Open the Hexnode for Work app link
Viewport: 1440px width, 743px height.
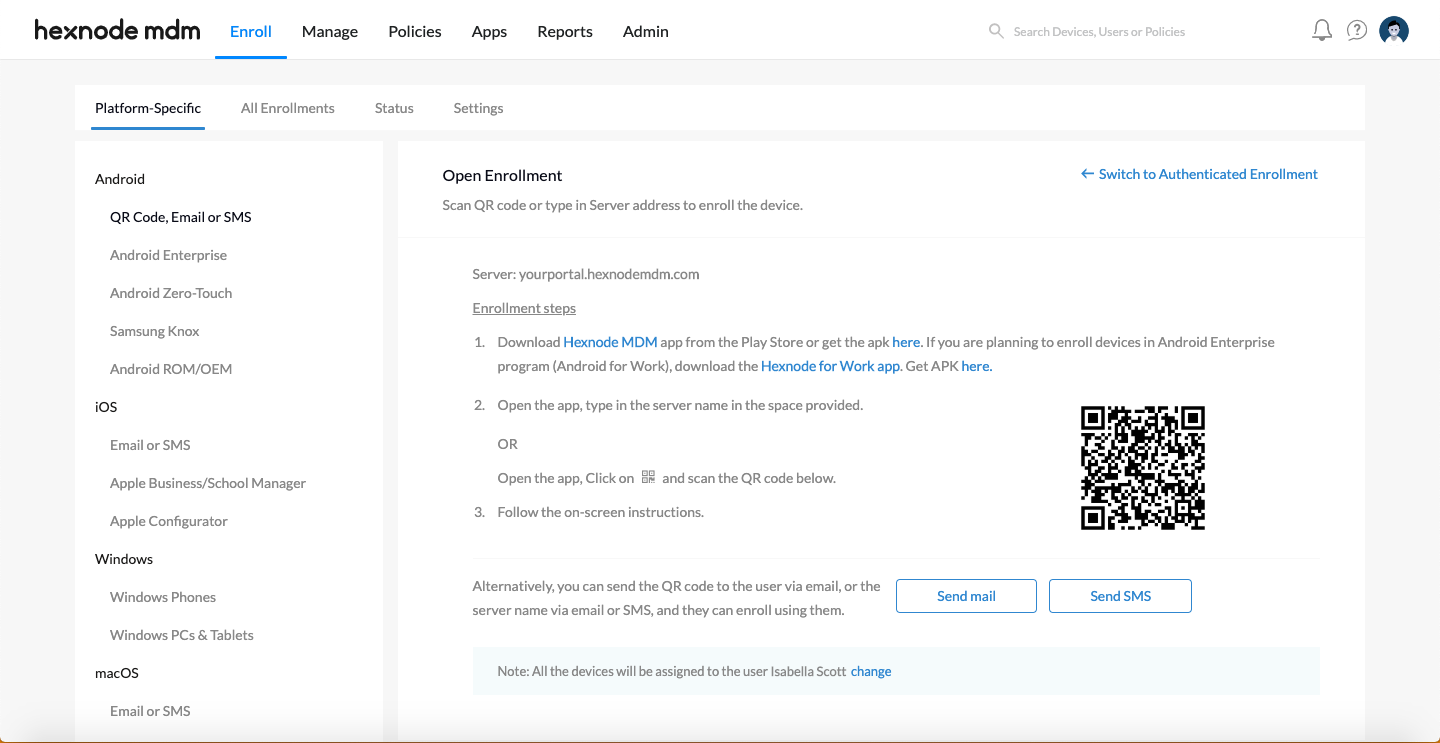pyautogui.click(x=830, y=366)
